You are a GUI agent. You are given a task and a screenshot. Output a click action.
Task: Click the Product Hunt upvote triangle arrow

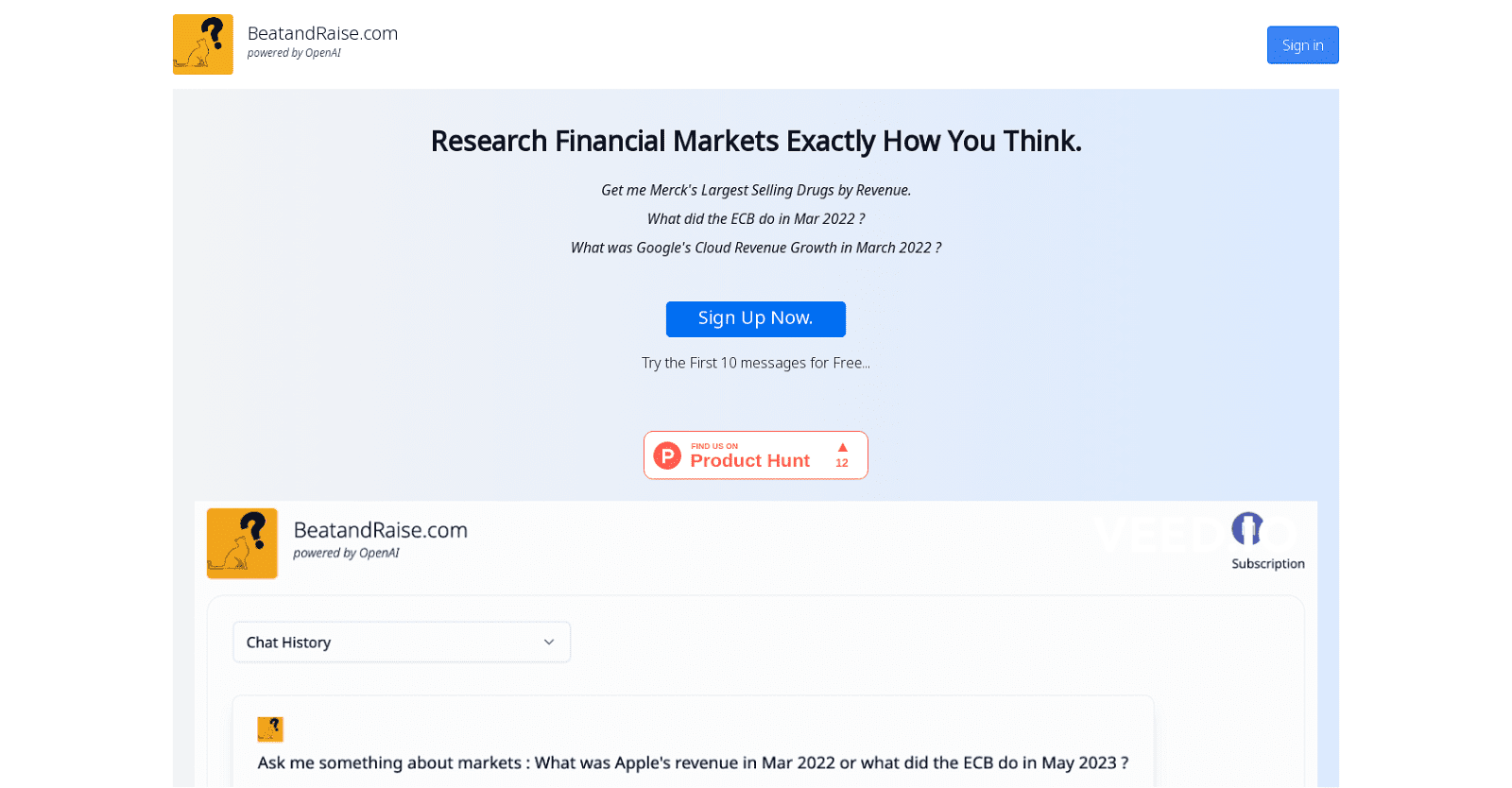[x=842, y=448]
